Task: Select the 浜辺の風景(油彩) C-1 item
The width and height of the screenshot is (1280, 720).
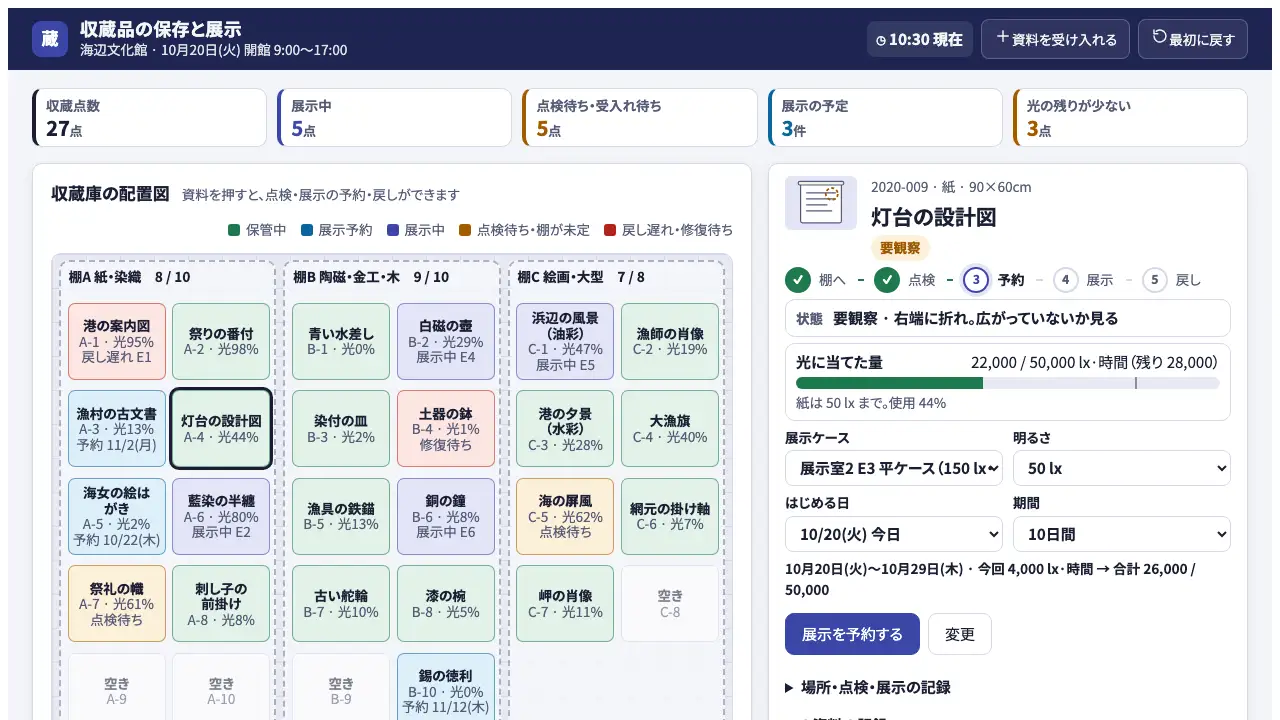Action: click(565, 341)
